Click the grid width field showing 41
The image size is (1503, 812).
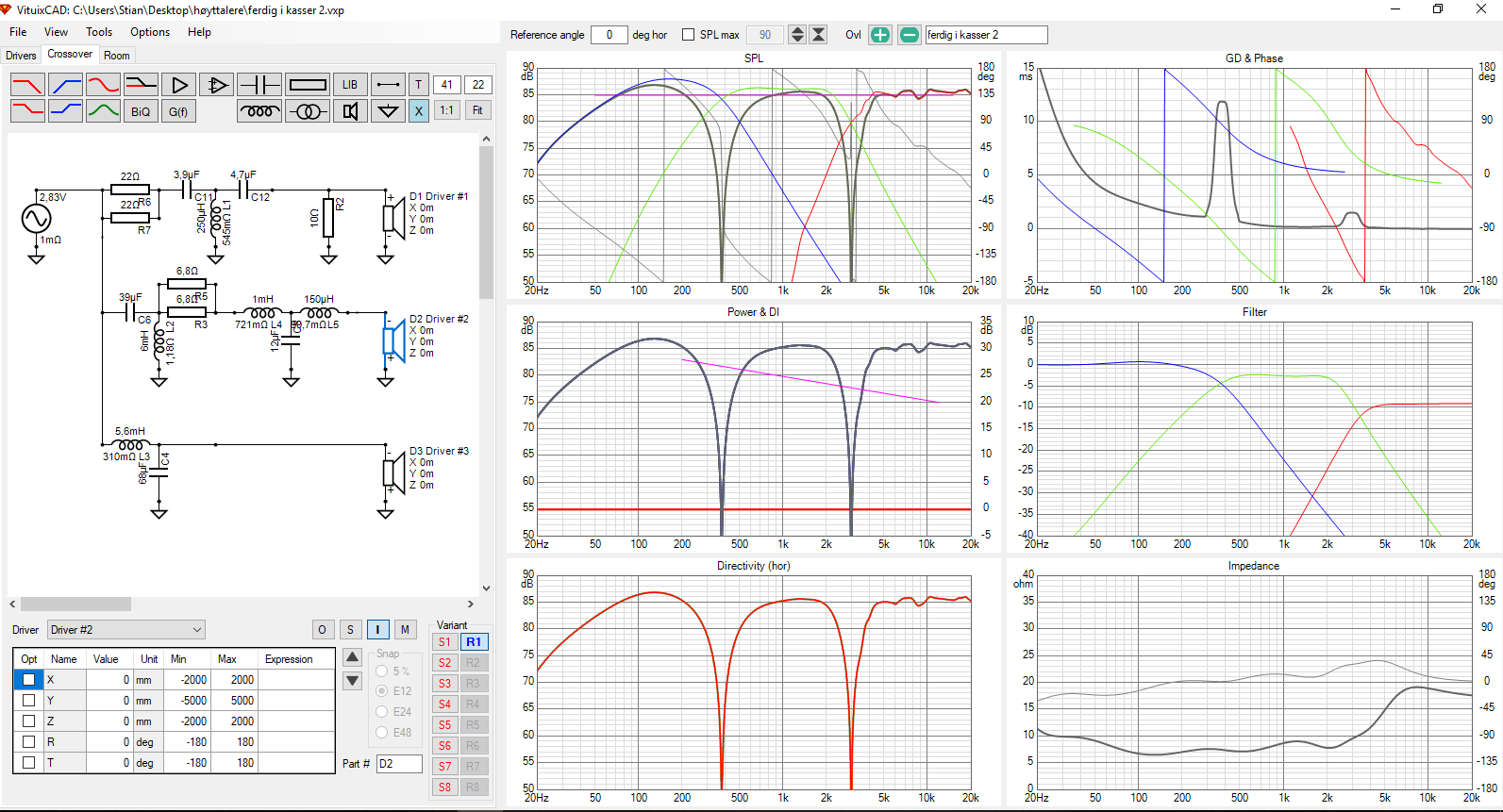(447, 85)
